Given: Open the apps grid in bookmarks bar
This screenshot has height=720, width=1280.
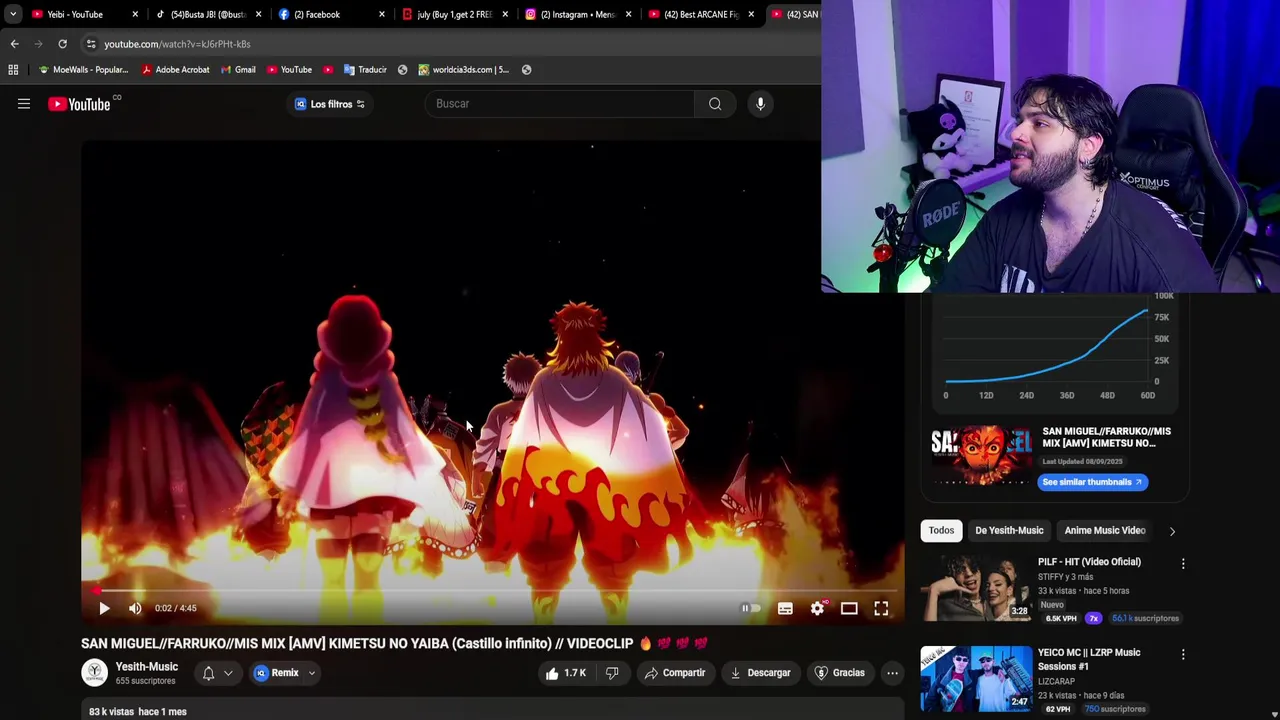Looking at the screenshot, I should point(13,70).
